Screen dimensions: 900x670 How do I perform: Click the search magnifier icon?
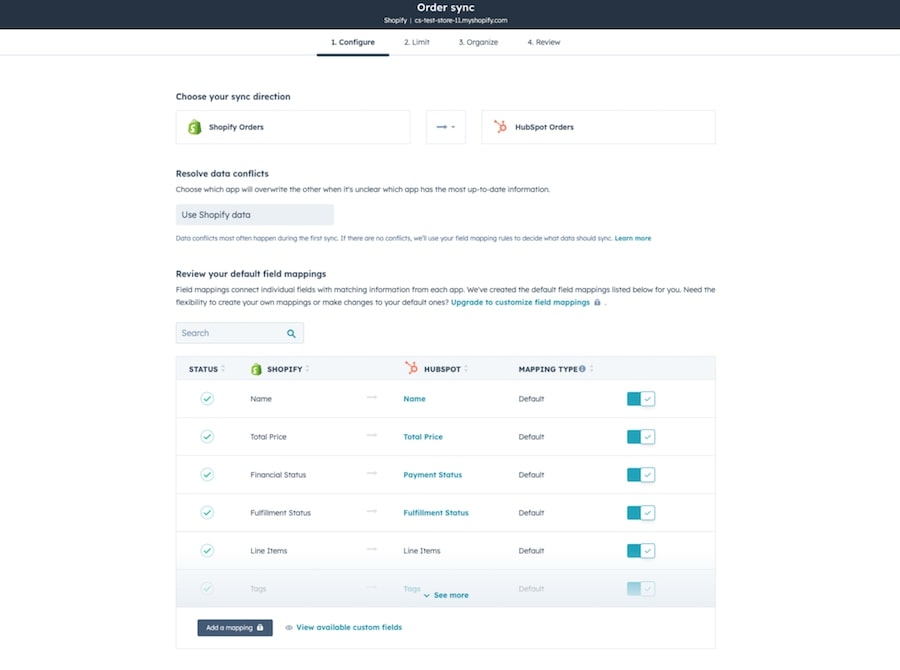pyautogui.click(x=291, y=333)
